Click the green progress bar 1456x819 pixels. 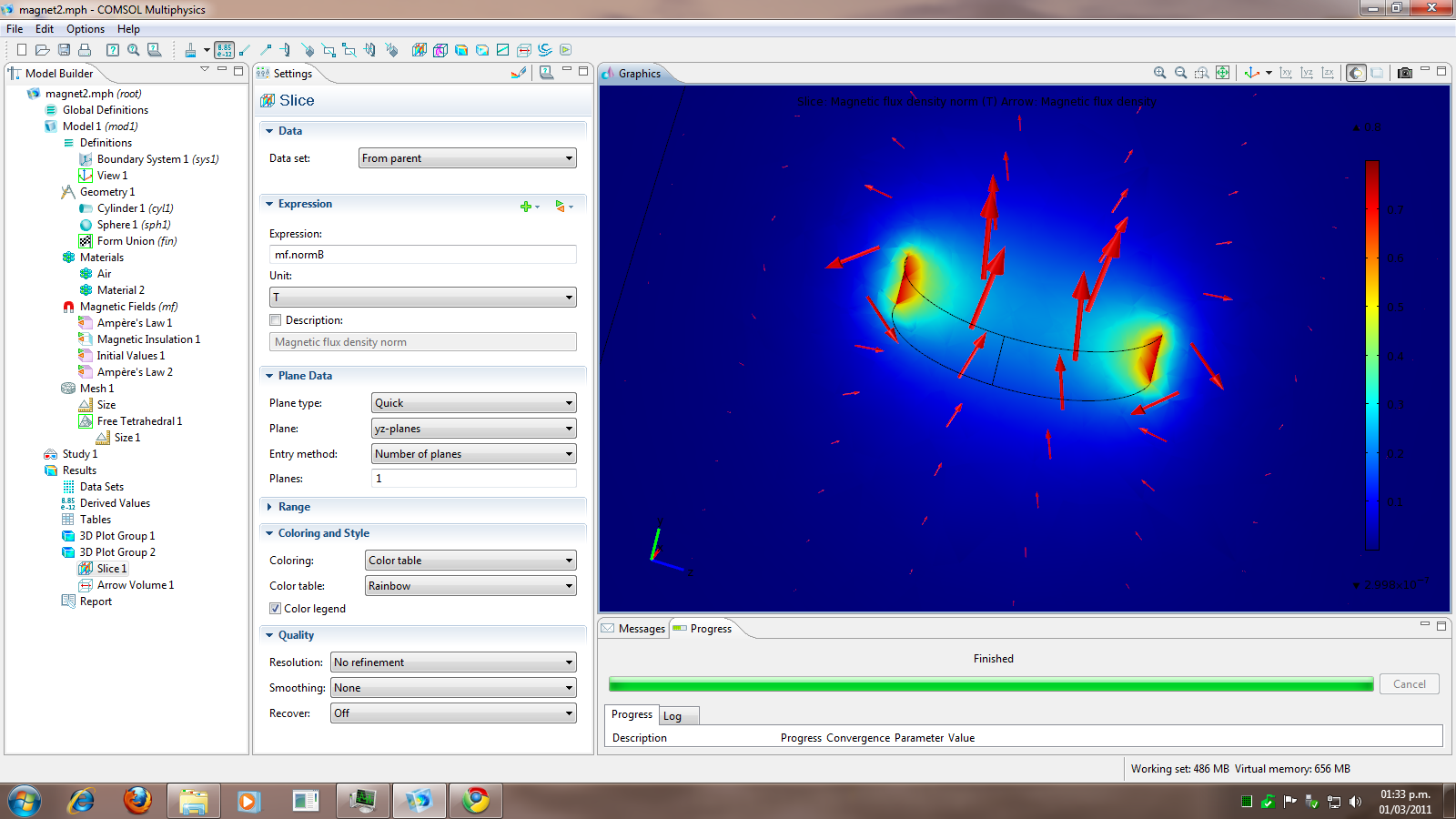[990, 684]
